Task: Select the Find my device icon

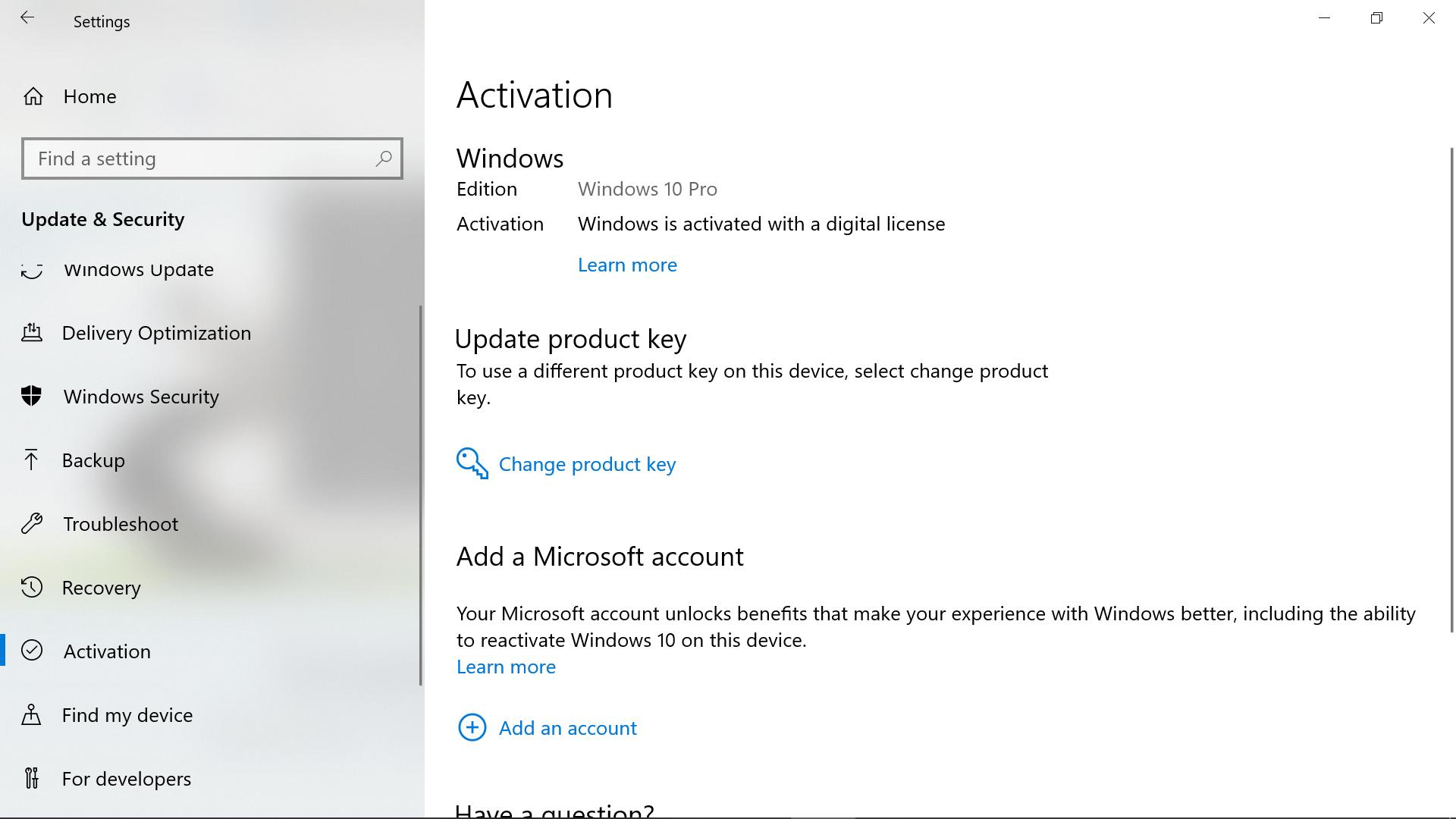Action: tap(31, 714)
